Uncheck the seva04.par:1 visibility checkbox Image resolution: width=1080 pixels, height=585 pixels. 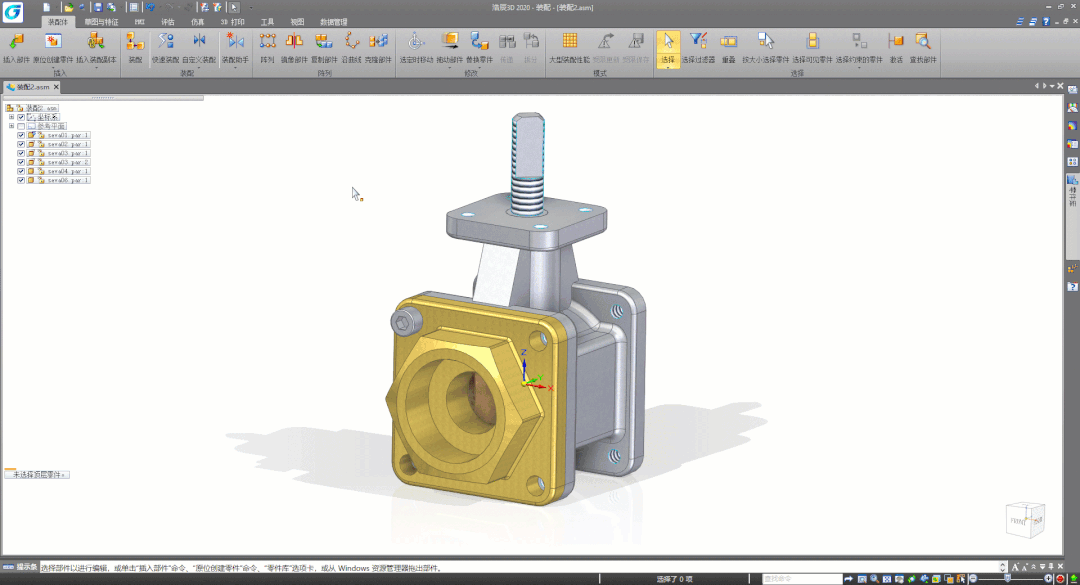pyautogui.click(x=21, y=171)
